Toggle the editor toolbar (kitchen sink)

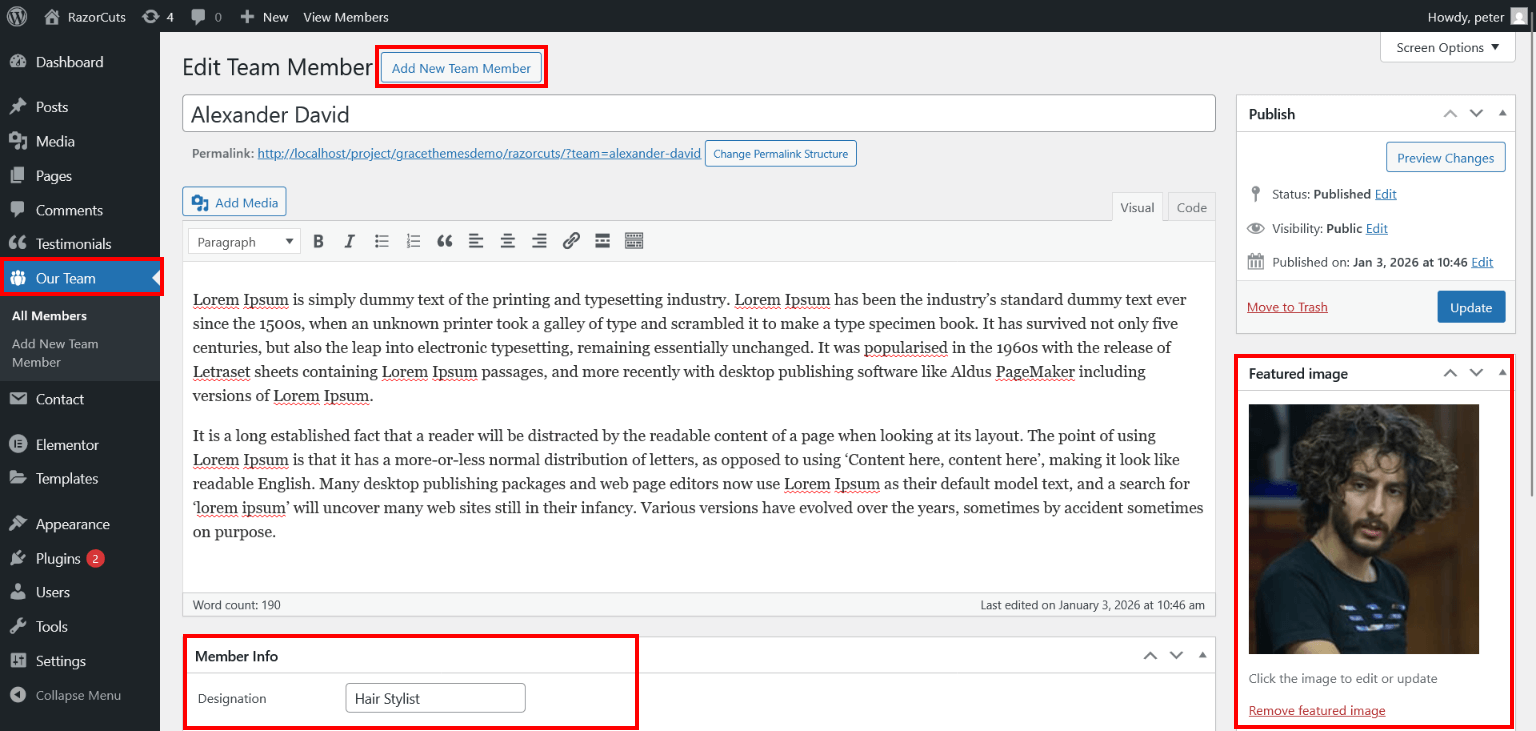point(634,241)
